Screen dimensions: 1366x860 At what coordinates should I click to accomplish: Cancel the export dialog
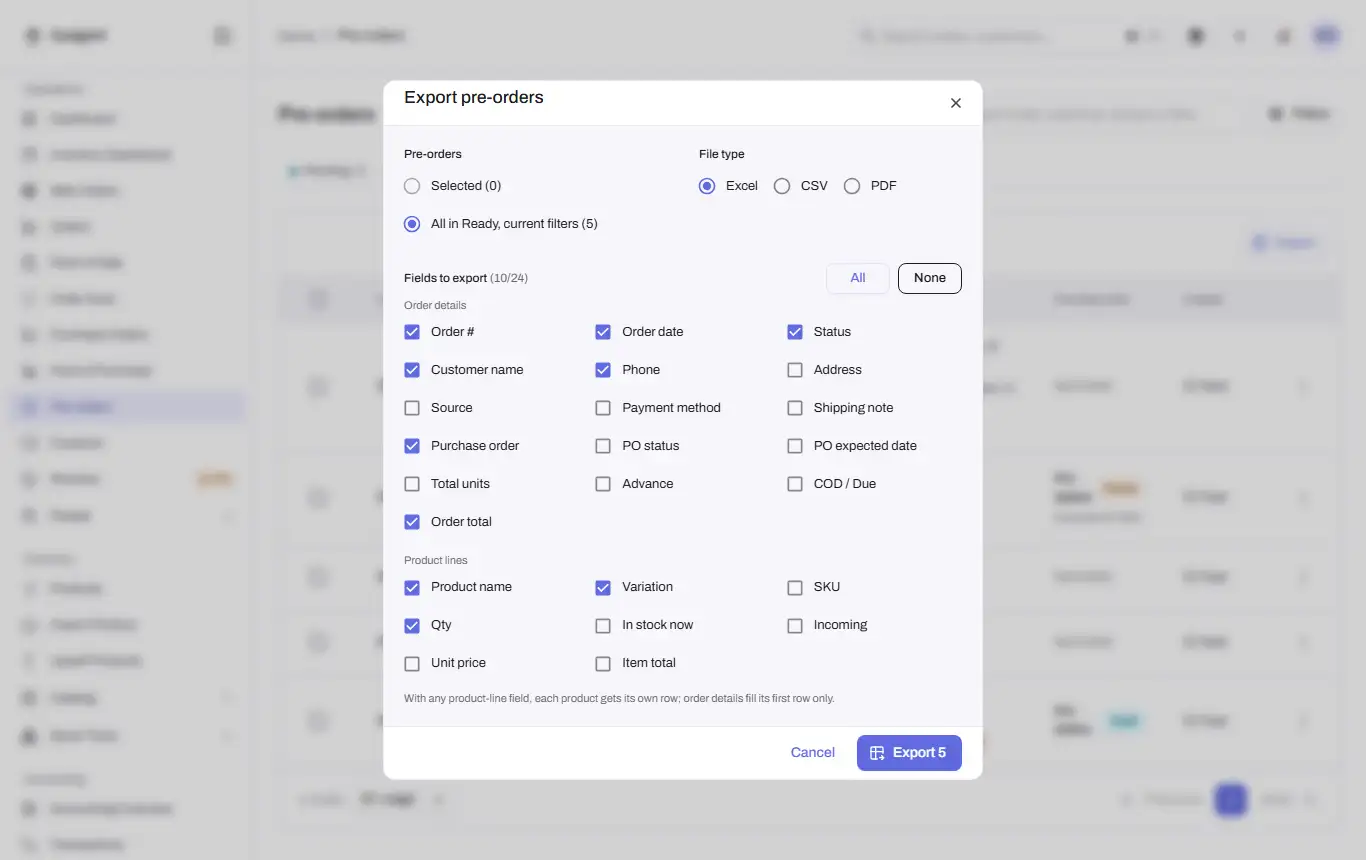tap(813, 753)
